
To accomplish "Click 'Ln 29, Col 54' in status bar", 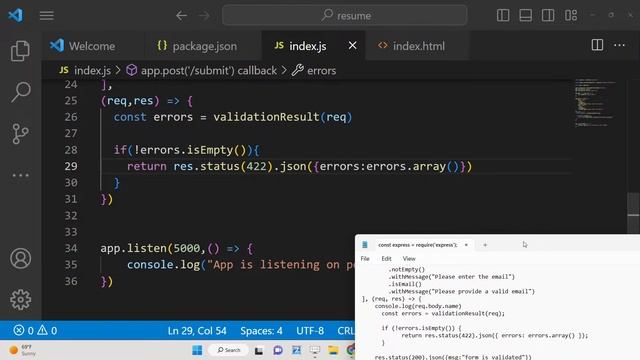I will [197, 331].
